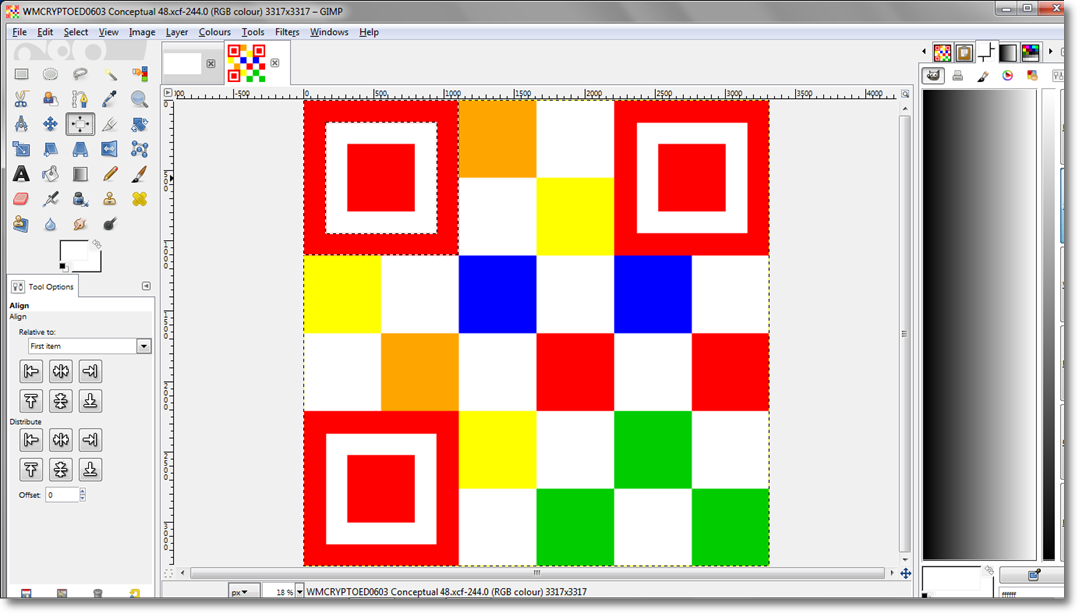Open the Layer menu

(177, 32)
